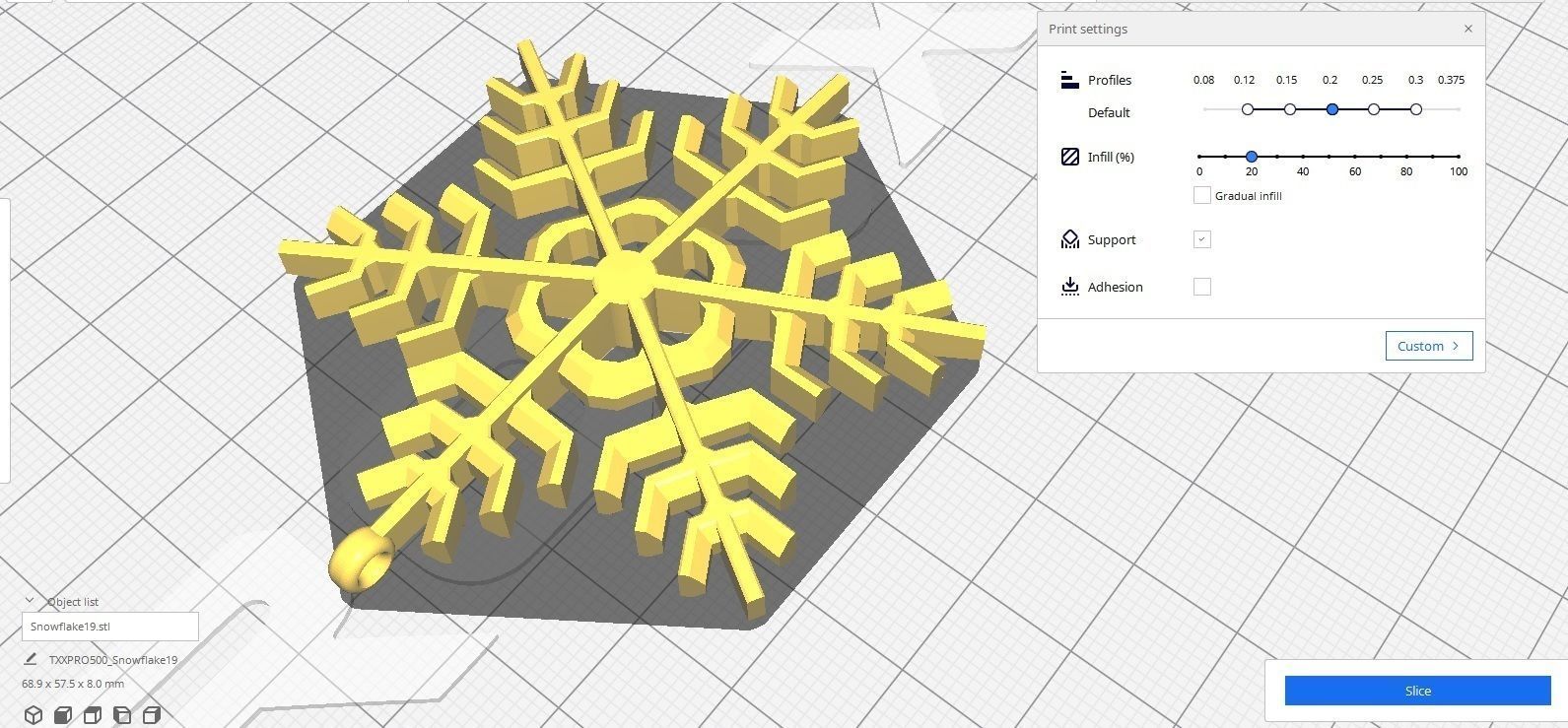Click the pencil icon to rename the print job
Image resolution: width=1568 pixels, height=728 pixels.
tap(31, 659)
